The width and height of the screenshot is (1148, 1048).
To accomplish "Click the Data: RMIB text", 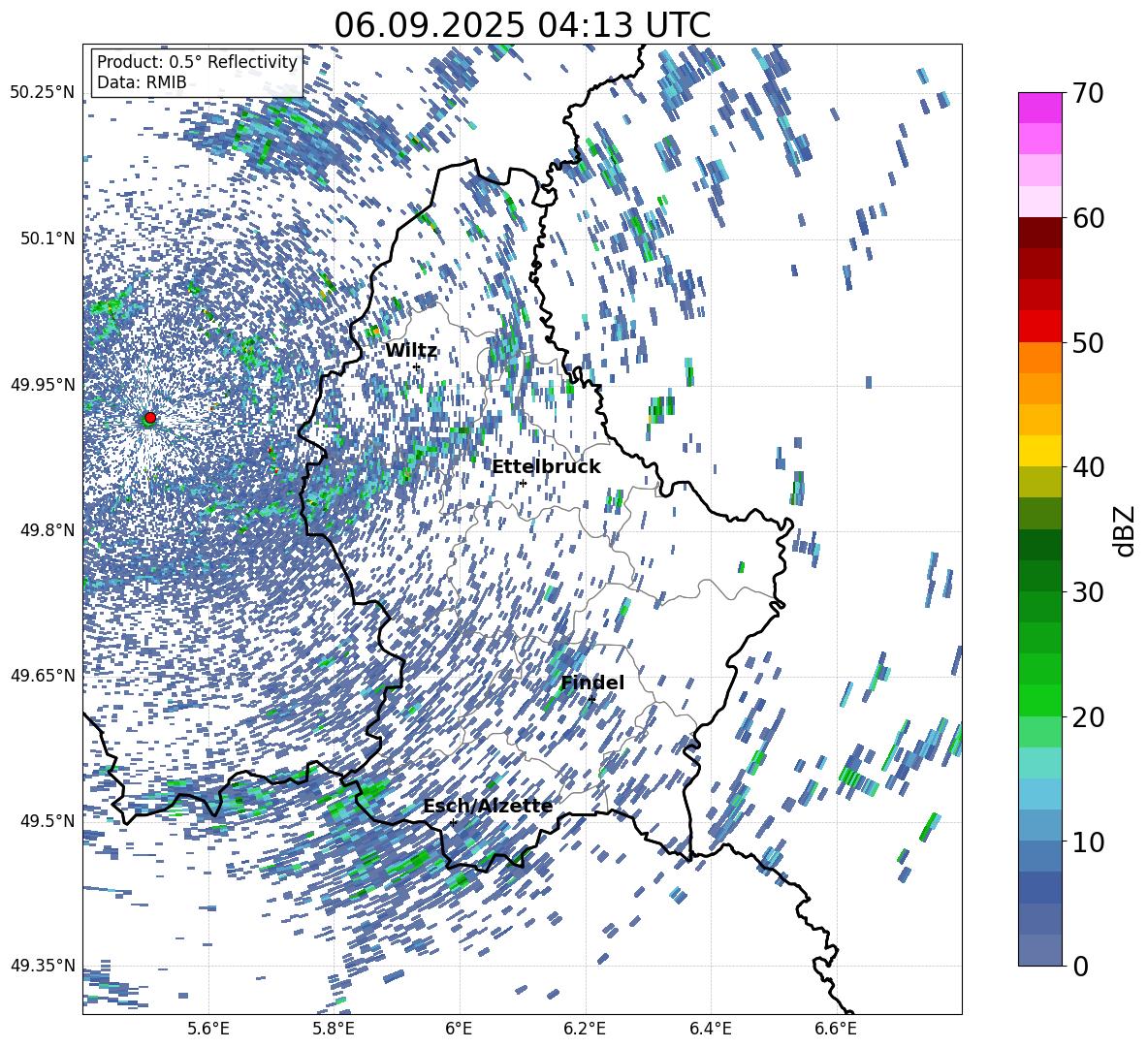I will (x=142, y=82).
